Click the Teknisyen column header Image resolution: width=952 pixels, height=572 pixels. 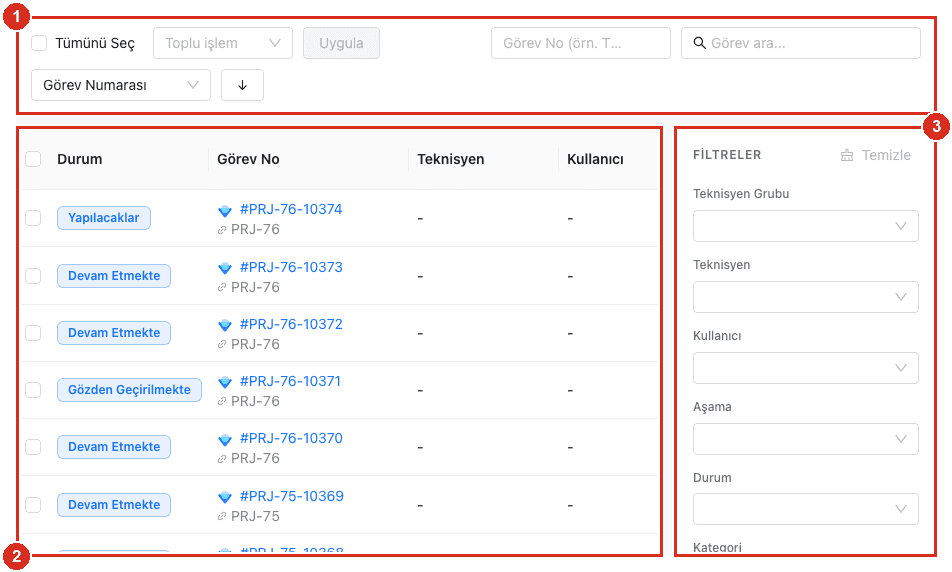coord(450,159)
